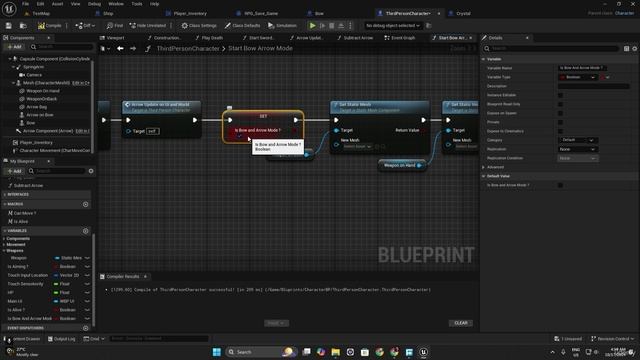Compile the blueprint
Screen dimensions: 640x360
pyautogui.click(x=50, y=26)
